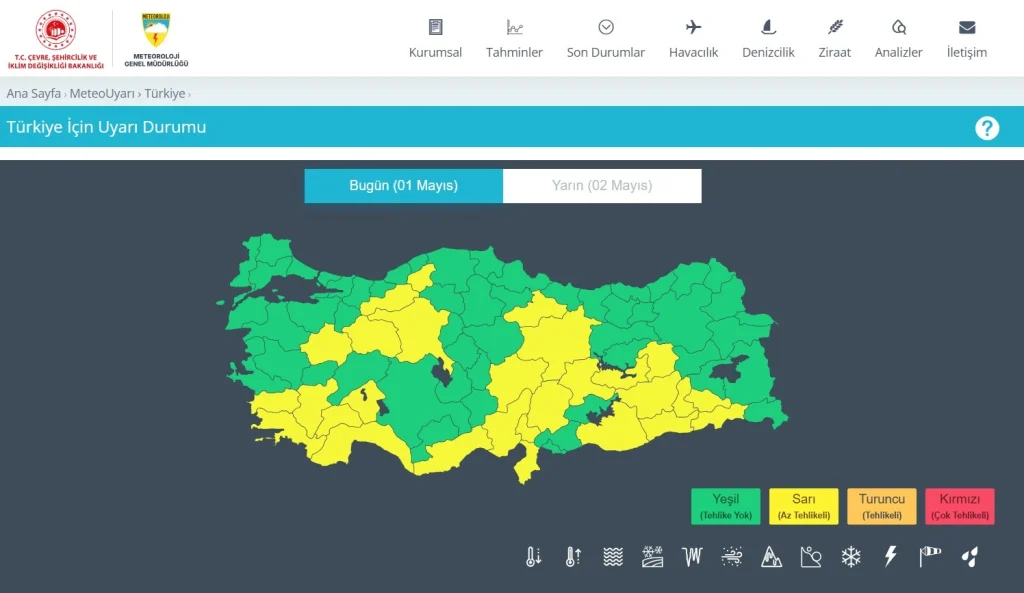Click the Yeşil (Tehlike Yok) legend box
This screenshot has height=593, width=1024.
coord(726,506)
